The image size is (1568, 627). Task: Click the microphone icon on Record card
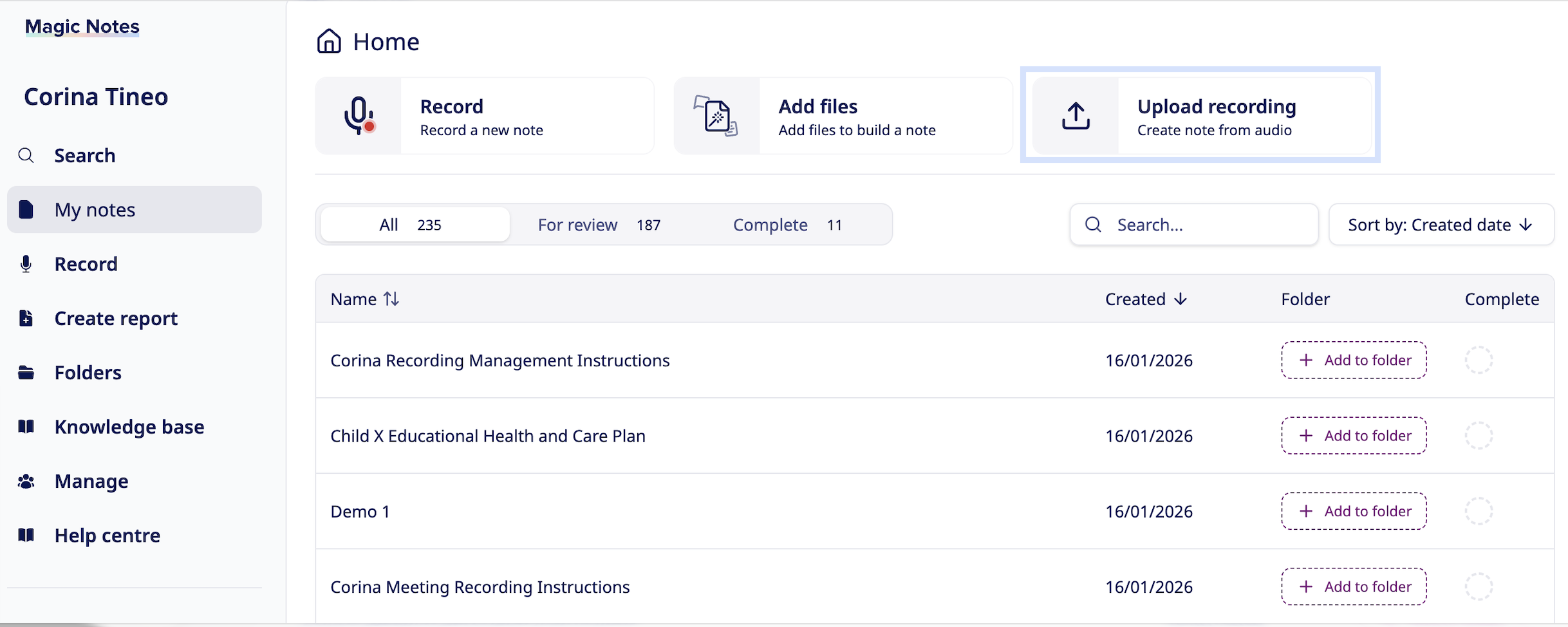(x=359, y=116)
